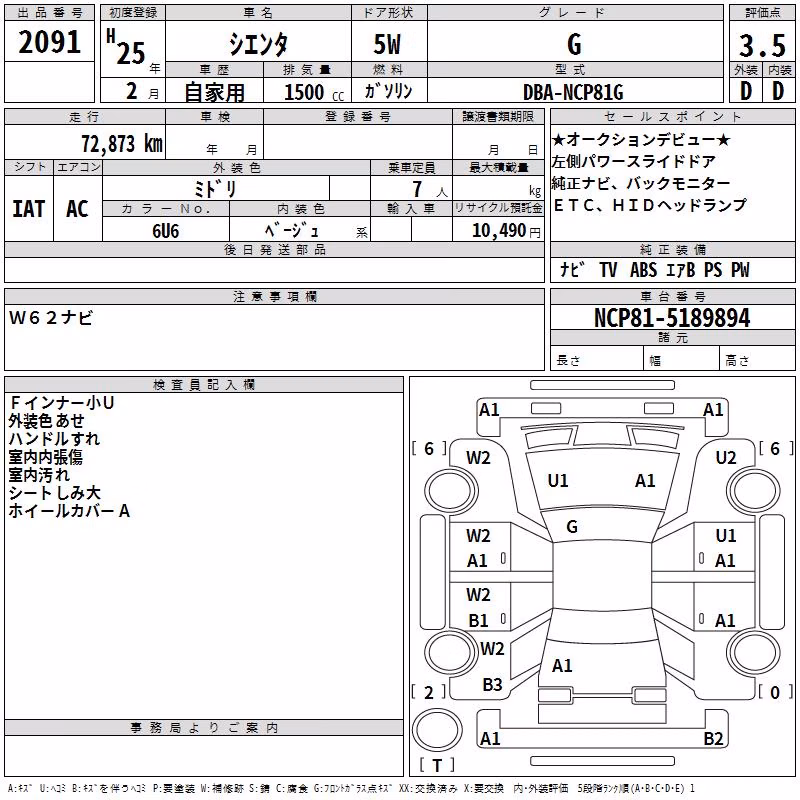The height and width of the screenshot is (800, 800).
Task: Click inspector note 室内汚れ
Action: (39, 474)
